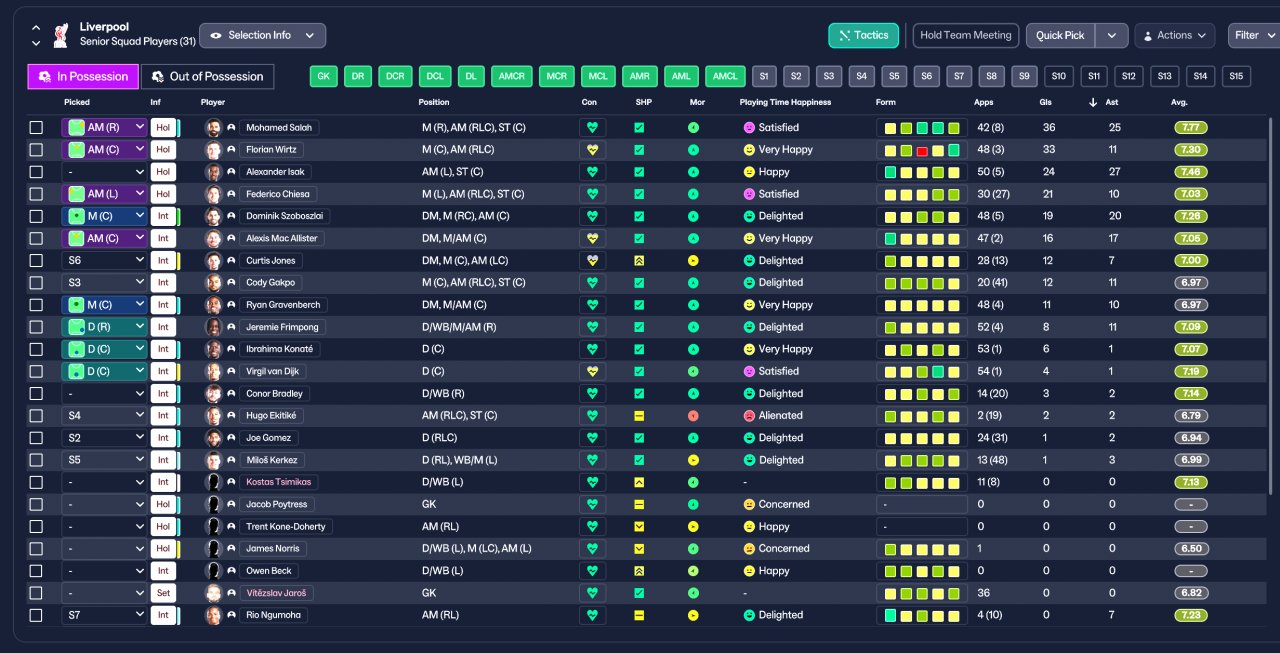1280x653 pixels.
Task: Switch to the In Possession tab
Action: (x=83, y=77)
